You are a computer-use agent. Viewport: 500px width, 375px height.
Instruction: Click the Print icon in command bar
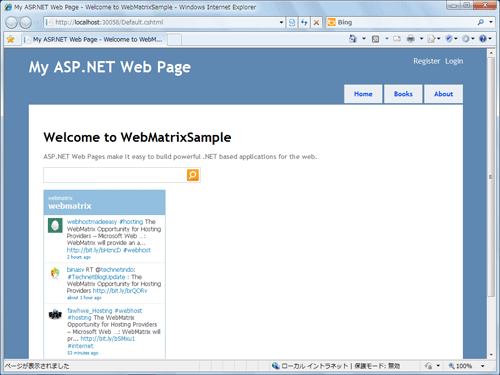(411, 39)
